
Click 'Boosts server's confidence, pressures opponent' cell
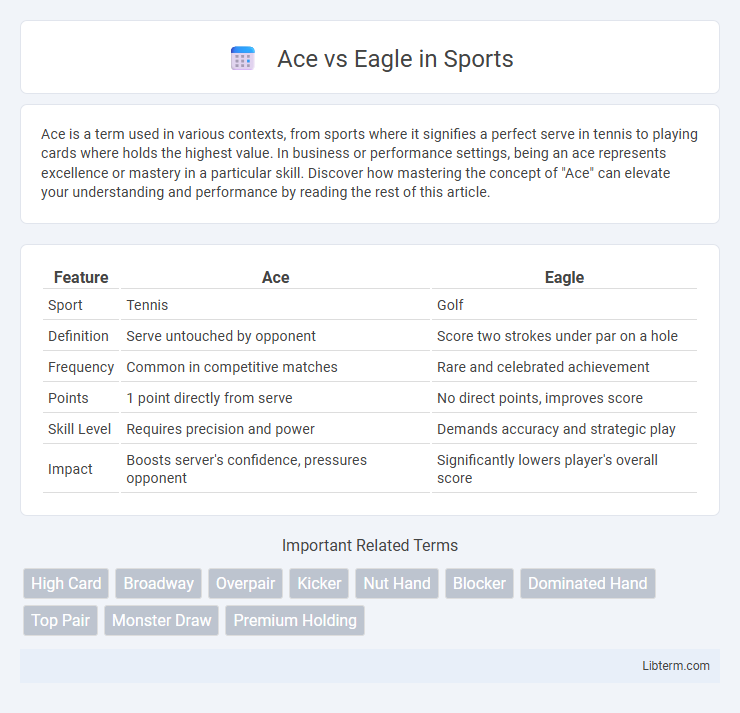coord(276,469)
